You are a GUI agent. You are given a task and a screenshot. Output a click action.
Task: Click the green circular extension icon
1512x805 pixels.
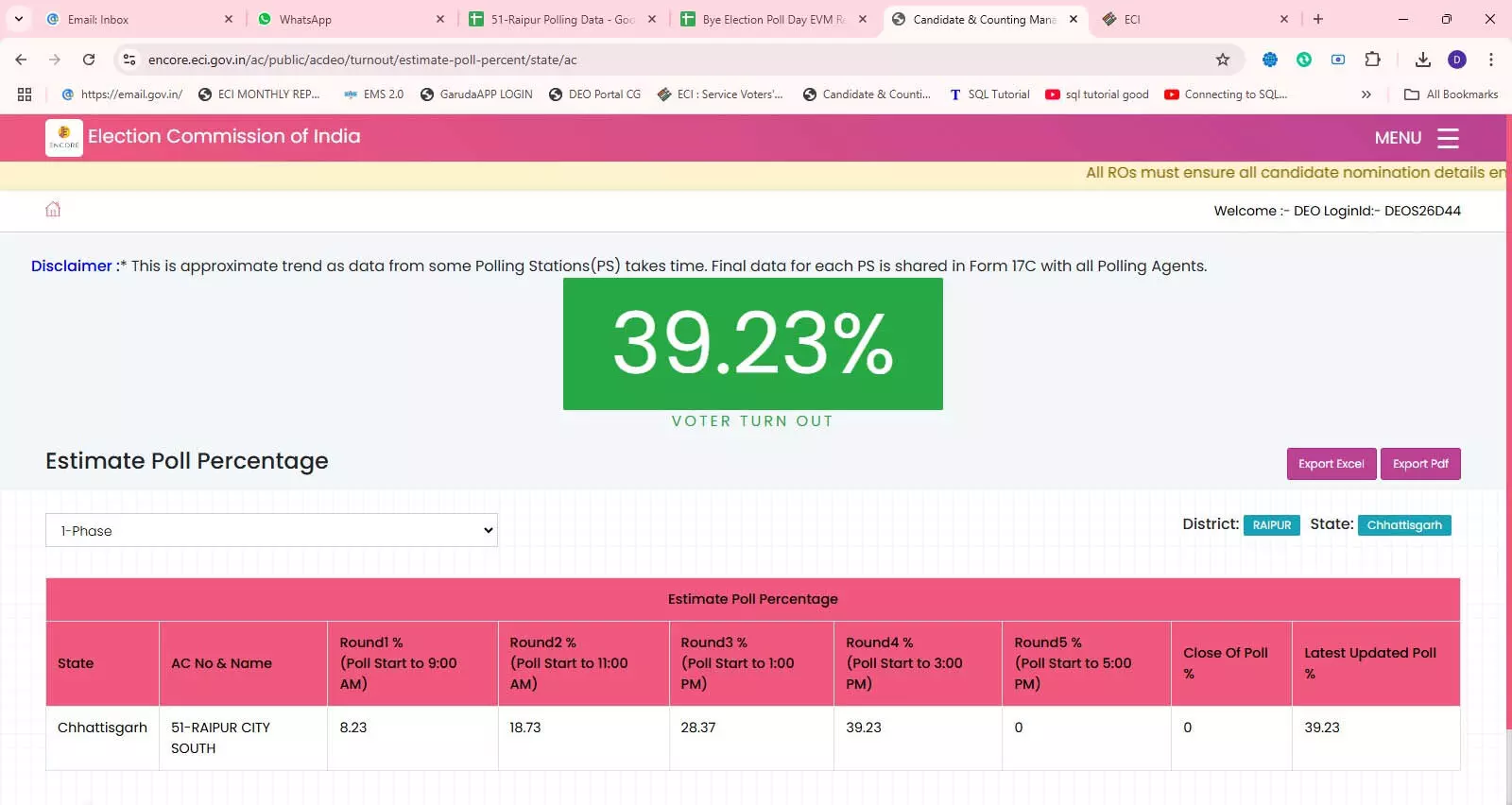[1304, 60]
